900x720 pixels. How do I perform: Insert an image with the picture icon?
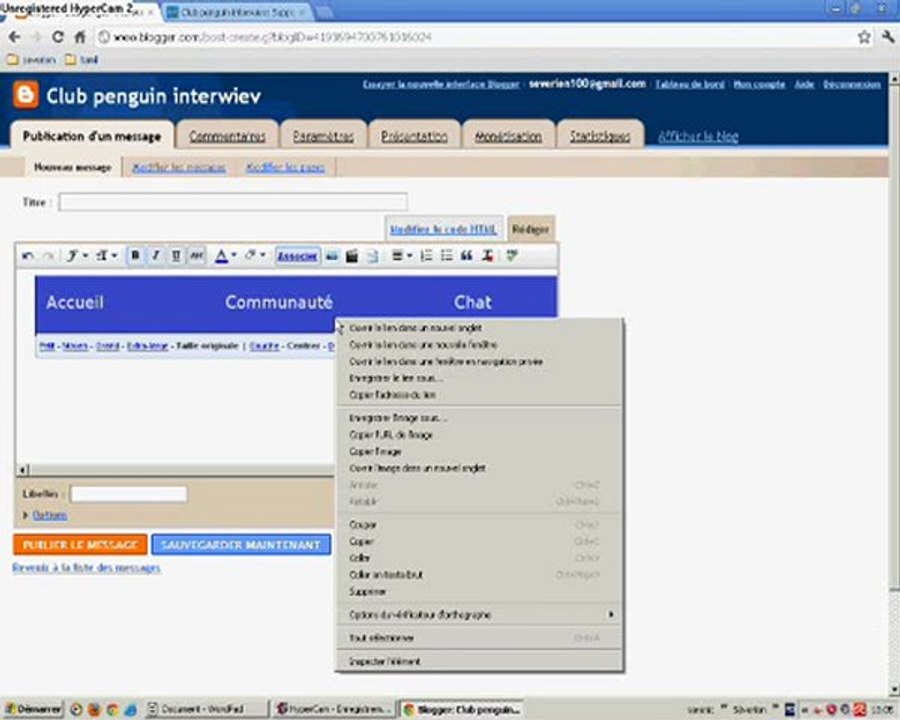pos(332,256)
